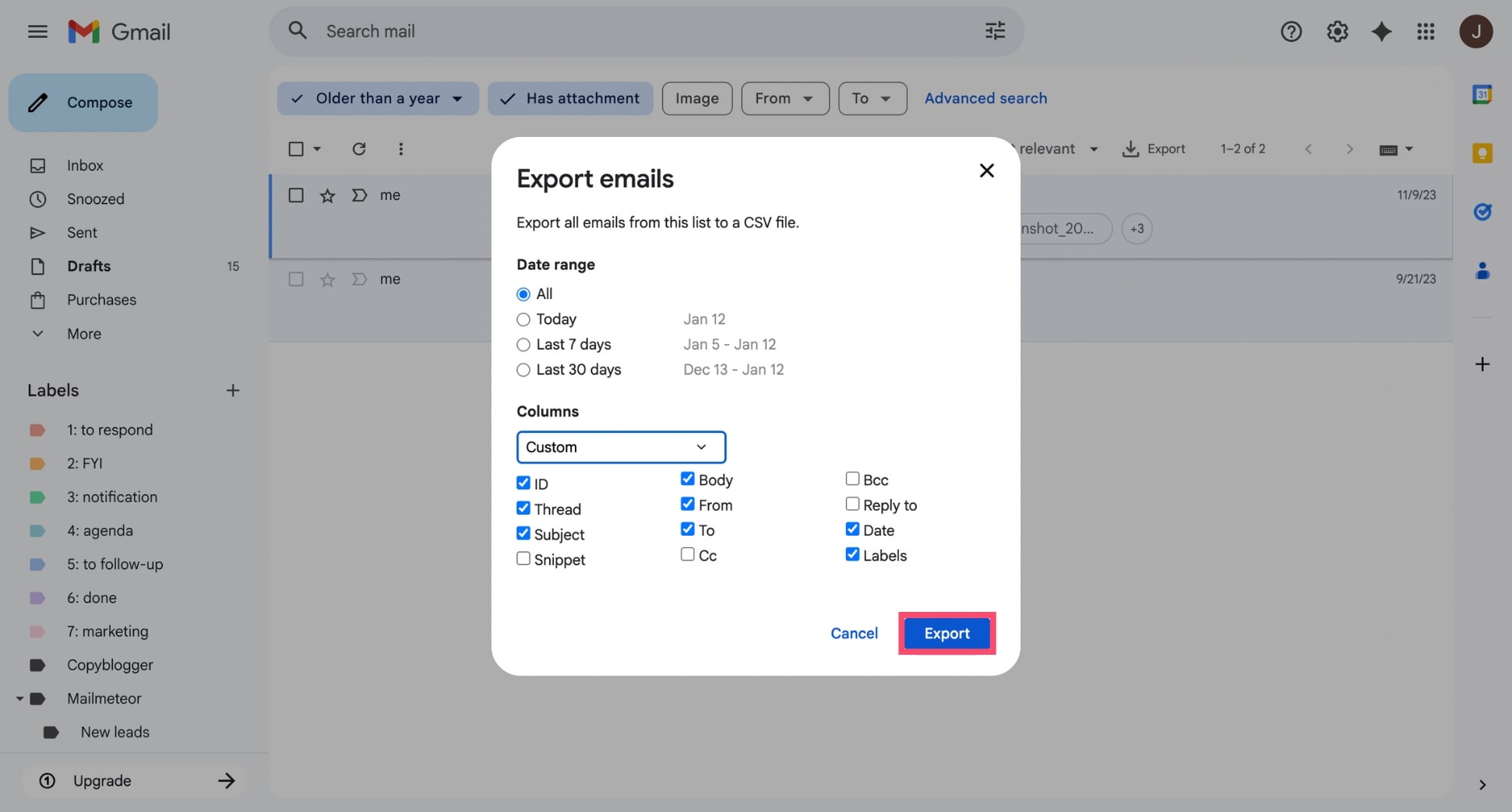Select the Last 7 days radio button

[x=523, y=344]
